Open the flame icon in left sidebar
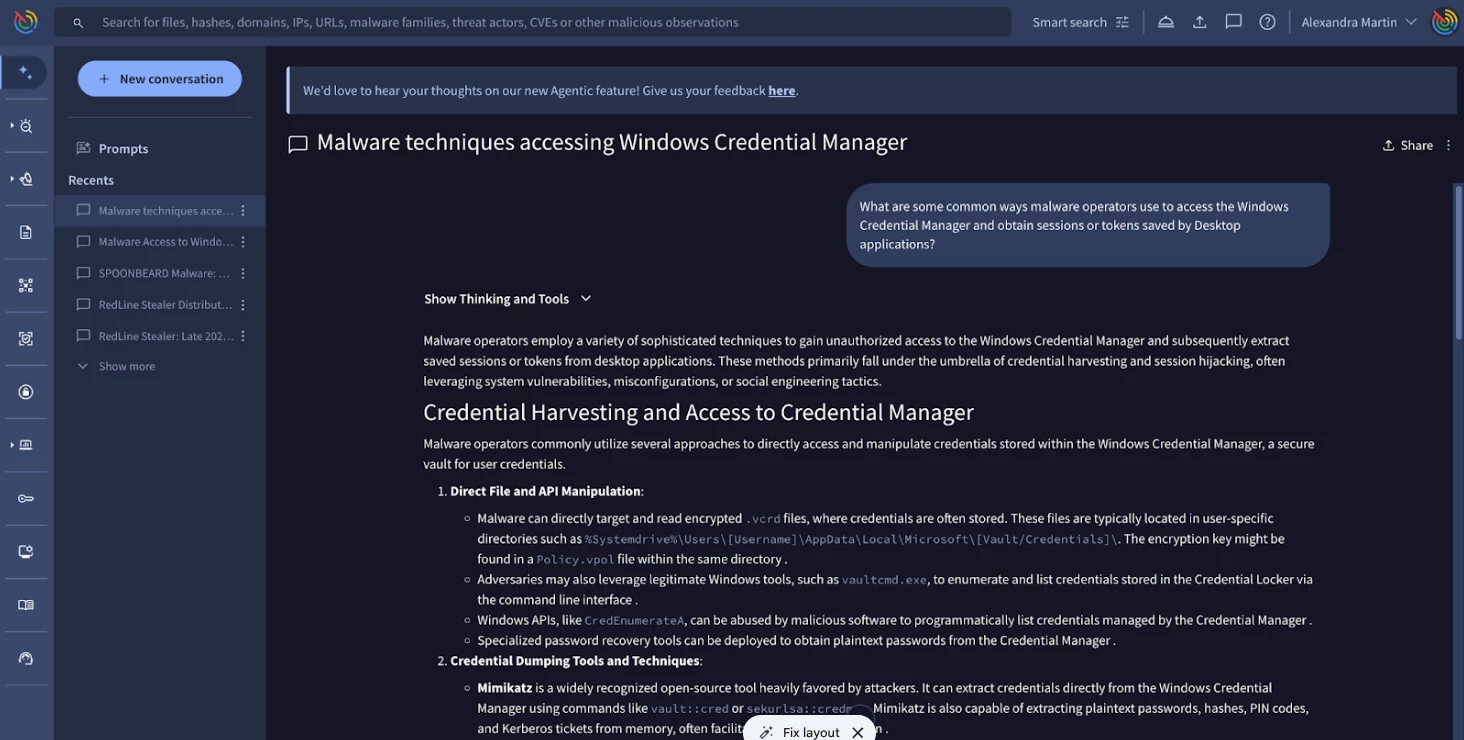Image resolution: width=1464 pixels, height=740 pixels. click(26, 179)
